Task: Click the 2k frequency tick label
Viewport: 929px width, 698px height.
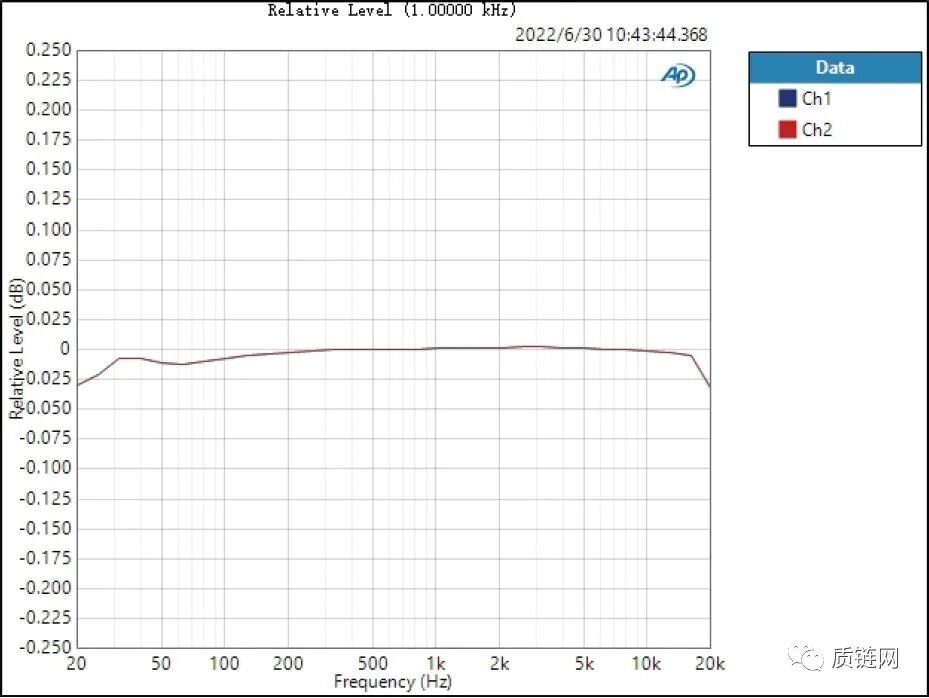Action: tap(499, 663)
